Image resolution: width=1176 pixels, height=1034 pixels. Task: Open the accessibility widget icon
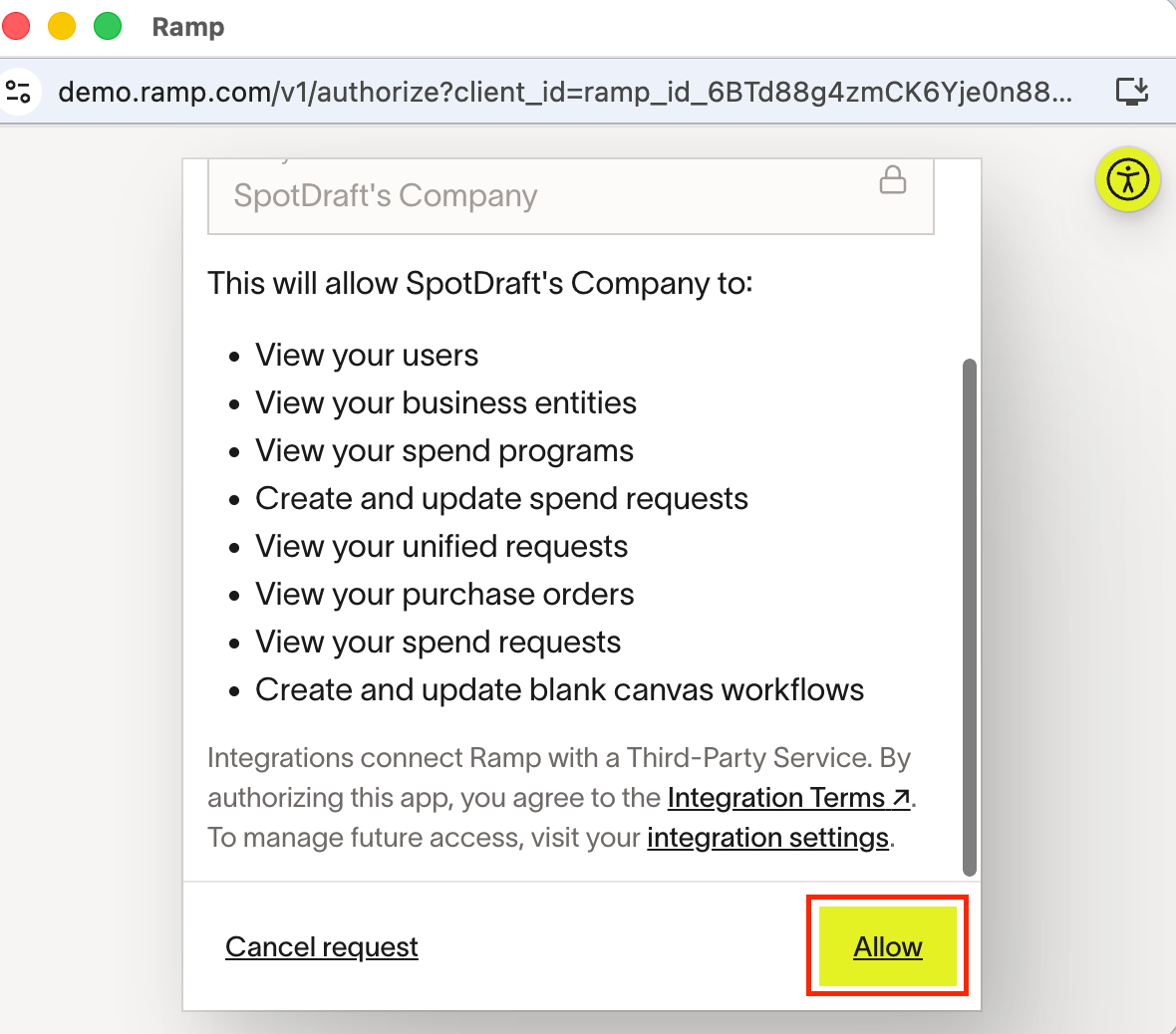click(x=1127, y=180)
